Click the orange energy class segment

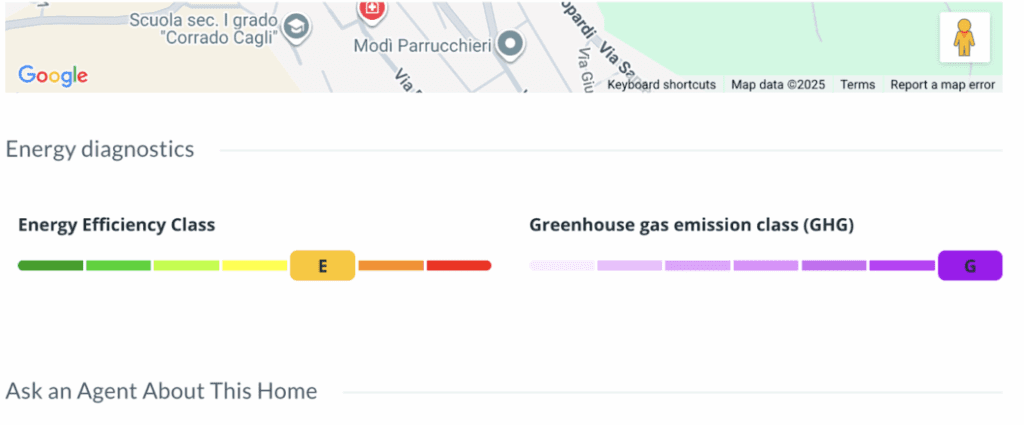[391, 266]
